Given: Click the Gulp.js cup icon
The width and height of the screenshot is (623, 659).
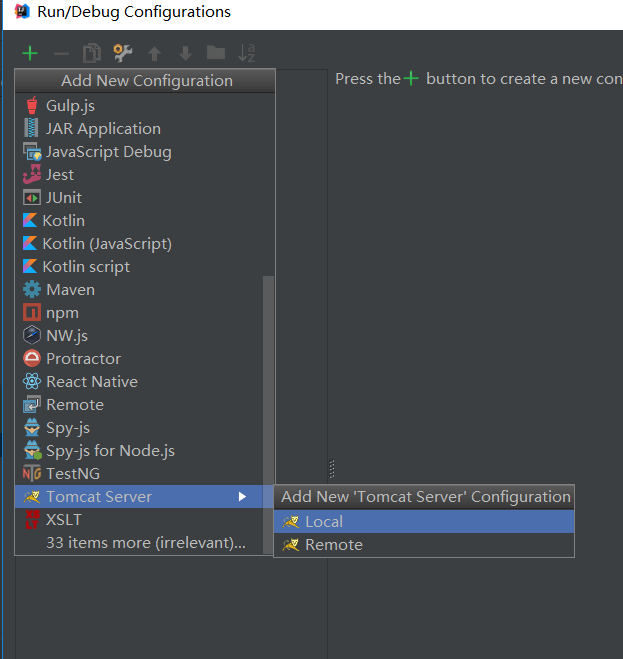Looking at the screenshot, I should (x=32, y=105).
